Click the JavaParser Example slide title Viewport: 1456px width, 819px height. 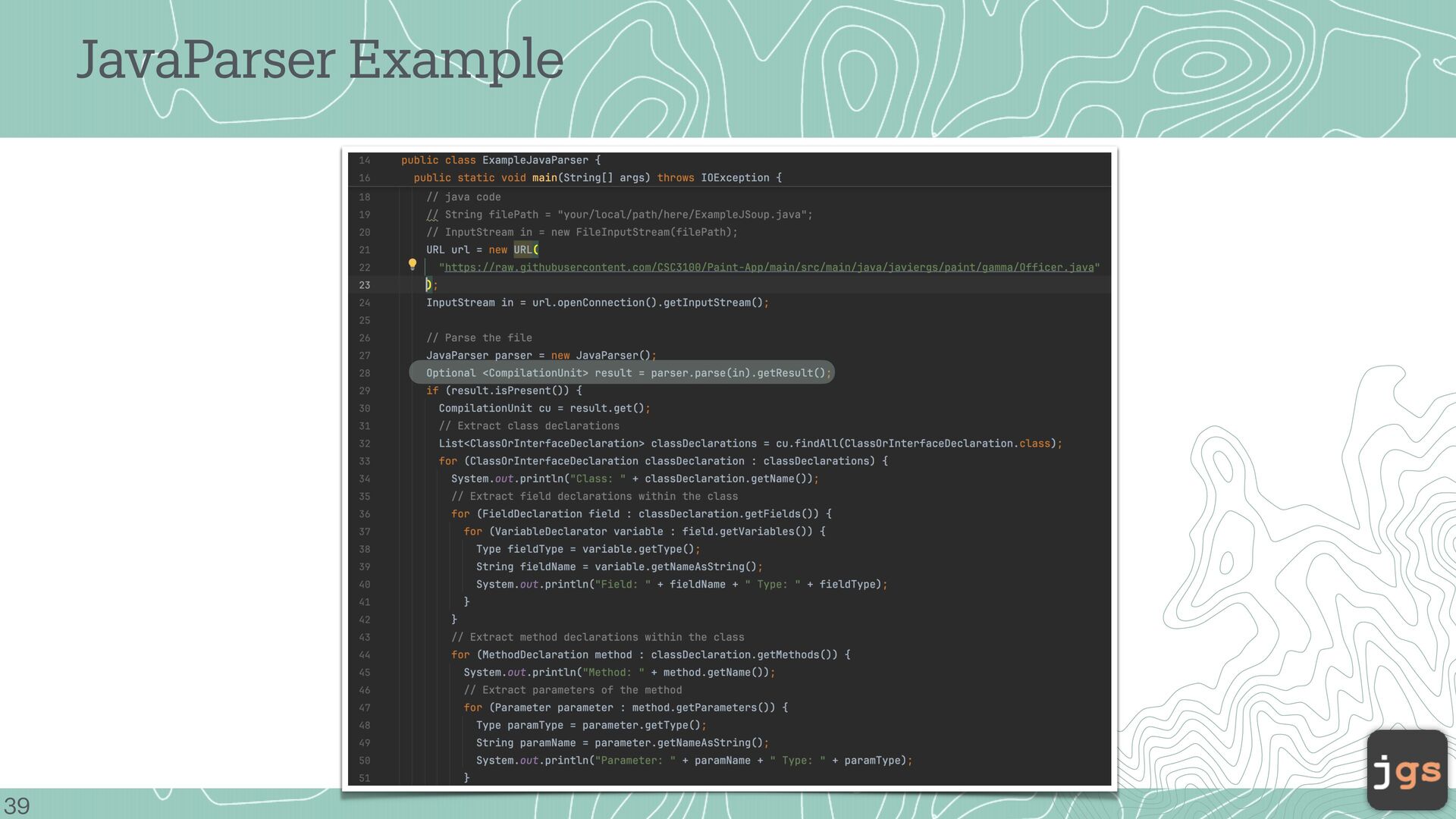(320, 59)
